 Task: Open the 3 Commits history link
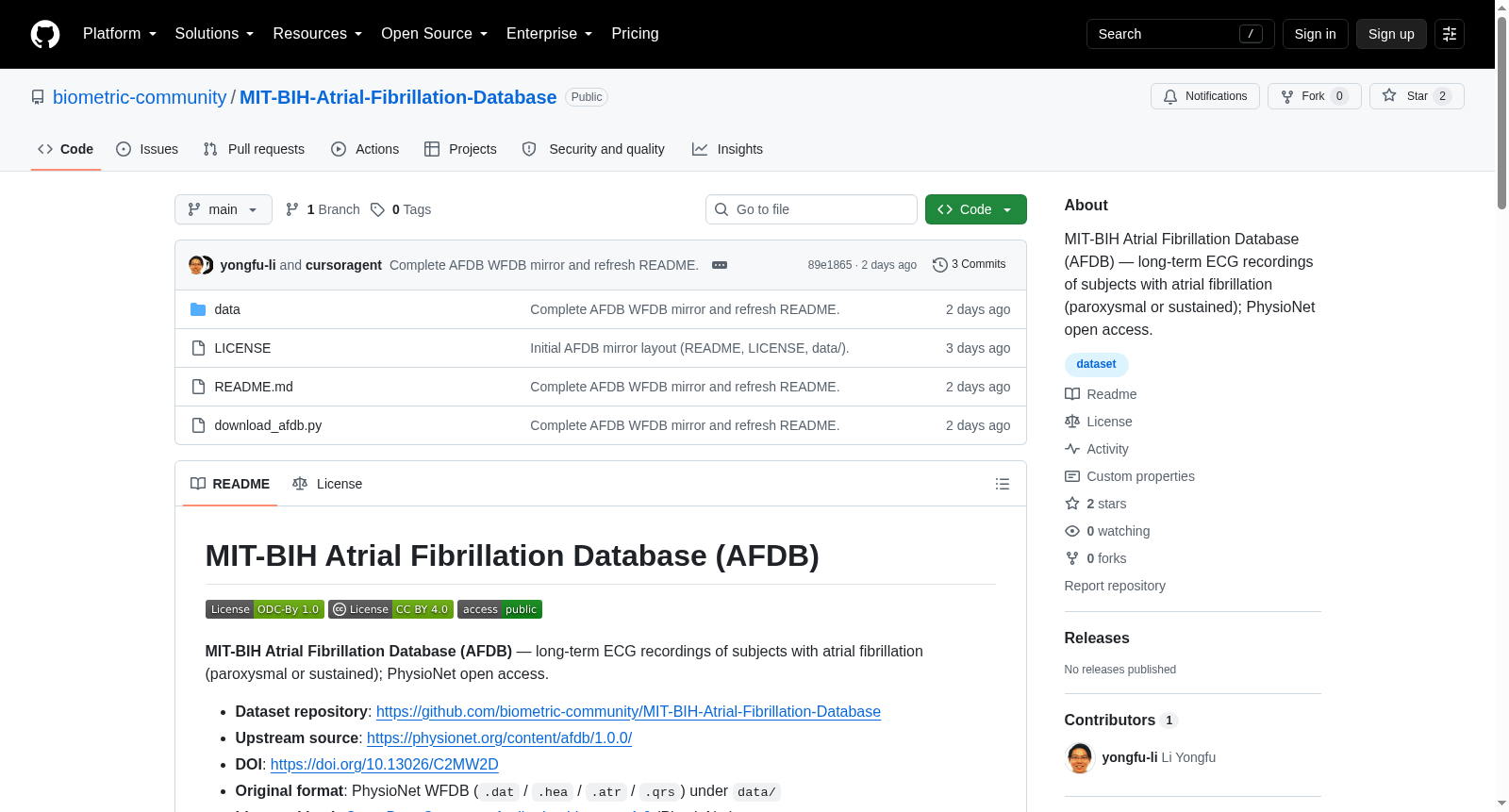[969, 264]
